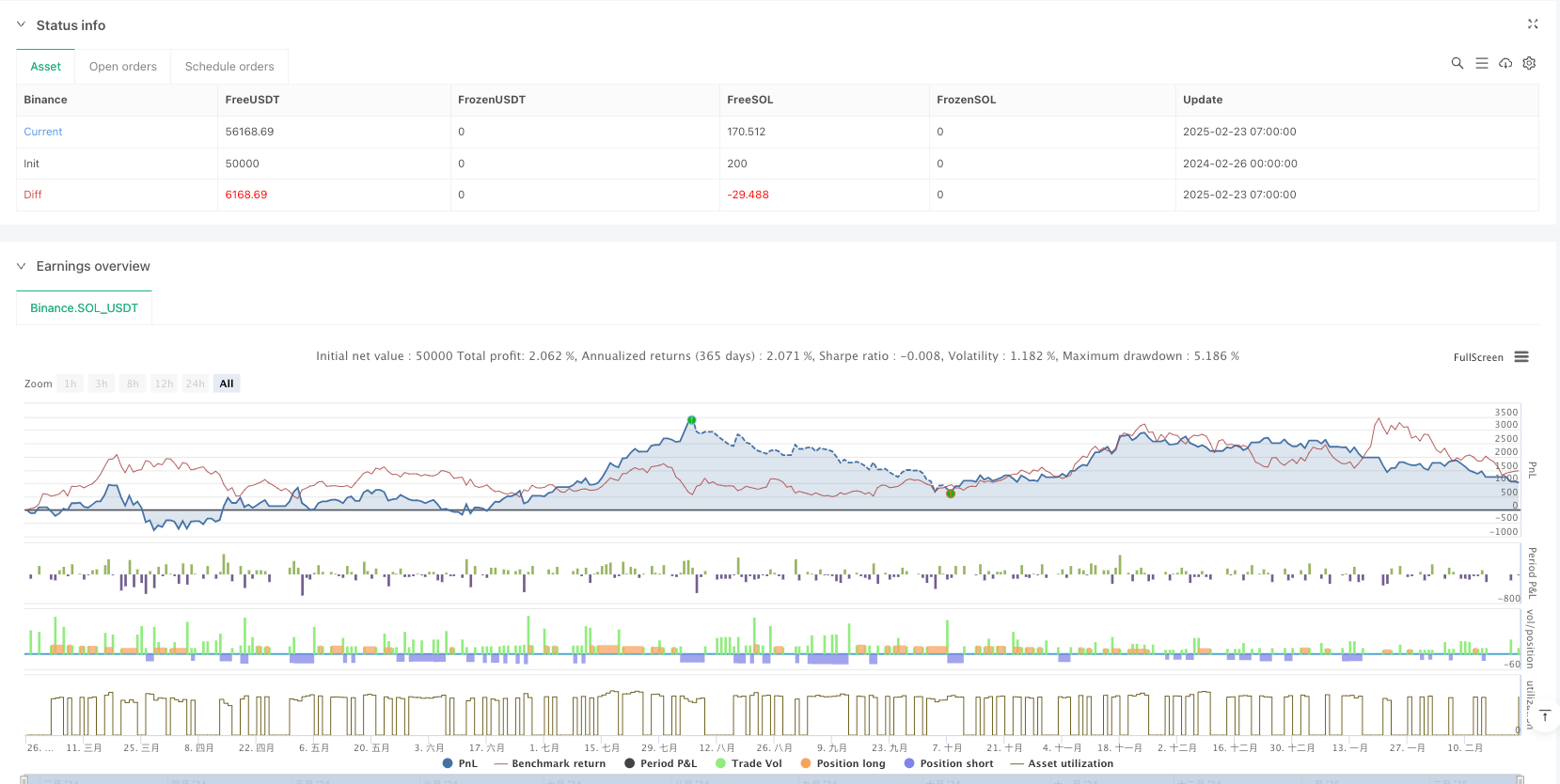
Task: Click the Current account link
Action: [43, 132]
